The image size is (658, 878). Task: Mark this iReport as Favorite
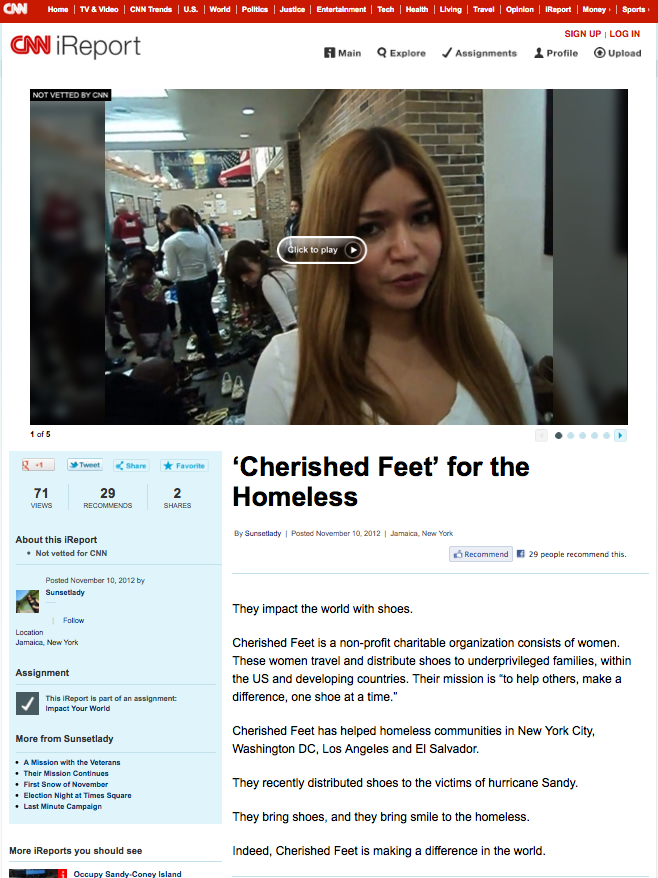(184, 465)
